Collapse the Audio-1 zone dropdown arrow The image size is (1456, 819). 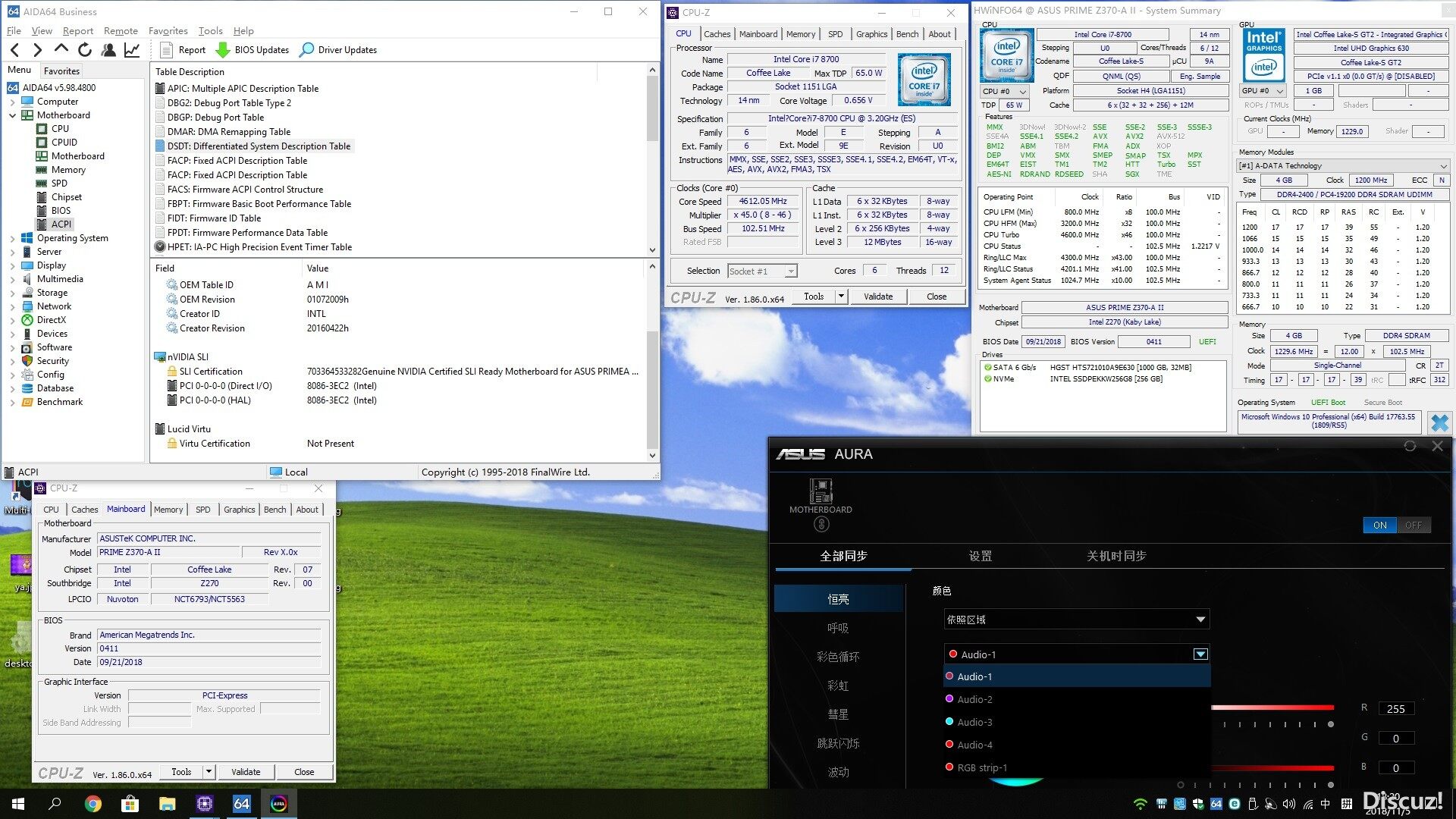point(1200,654)
